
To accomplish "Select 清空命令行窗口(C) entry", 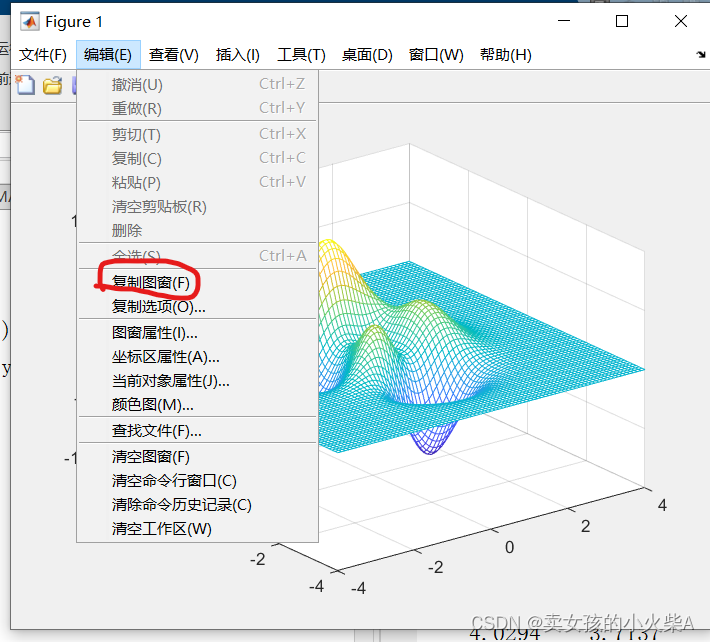I will click(197, 480).
